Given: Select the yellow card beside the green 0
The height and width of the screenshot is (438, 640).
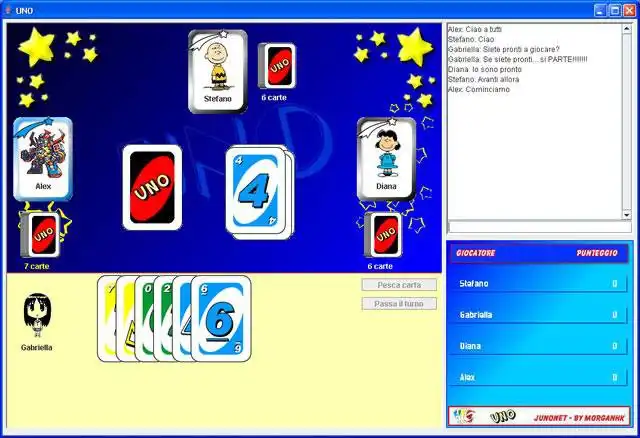Looking at the screenshot, I should point(126,318).
